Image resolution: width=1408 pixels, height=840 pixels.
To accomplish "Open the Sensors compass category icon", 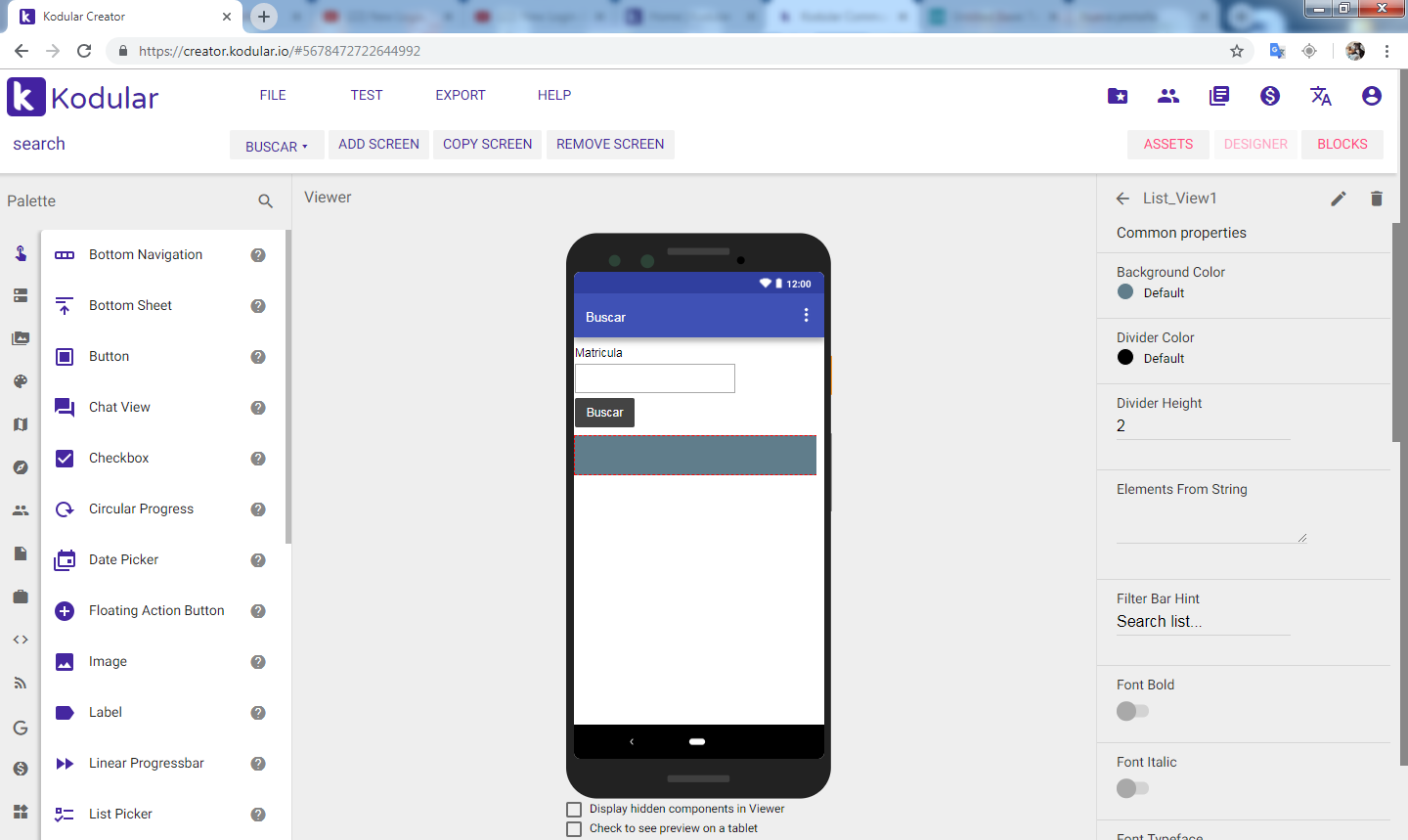I will [21, 467].
